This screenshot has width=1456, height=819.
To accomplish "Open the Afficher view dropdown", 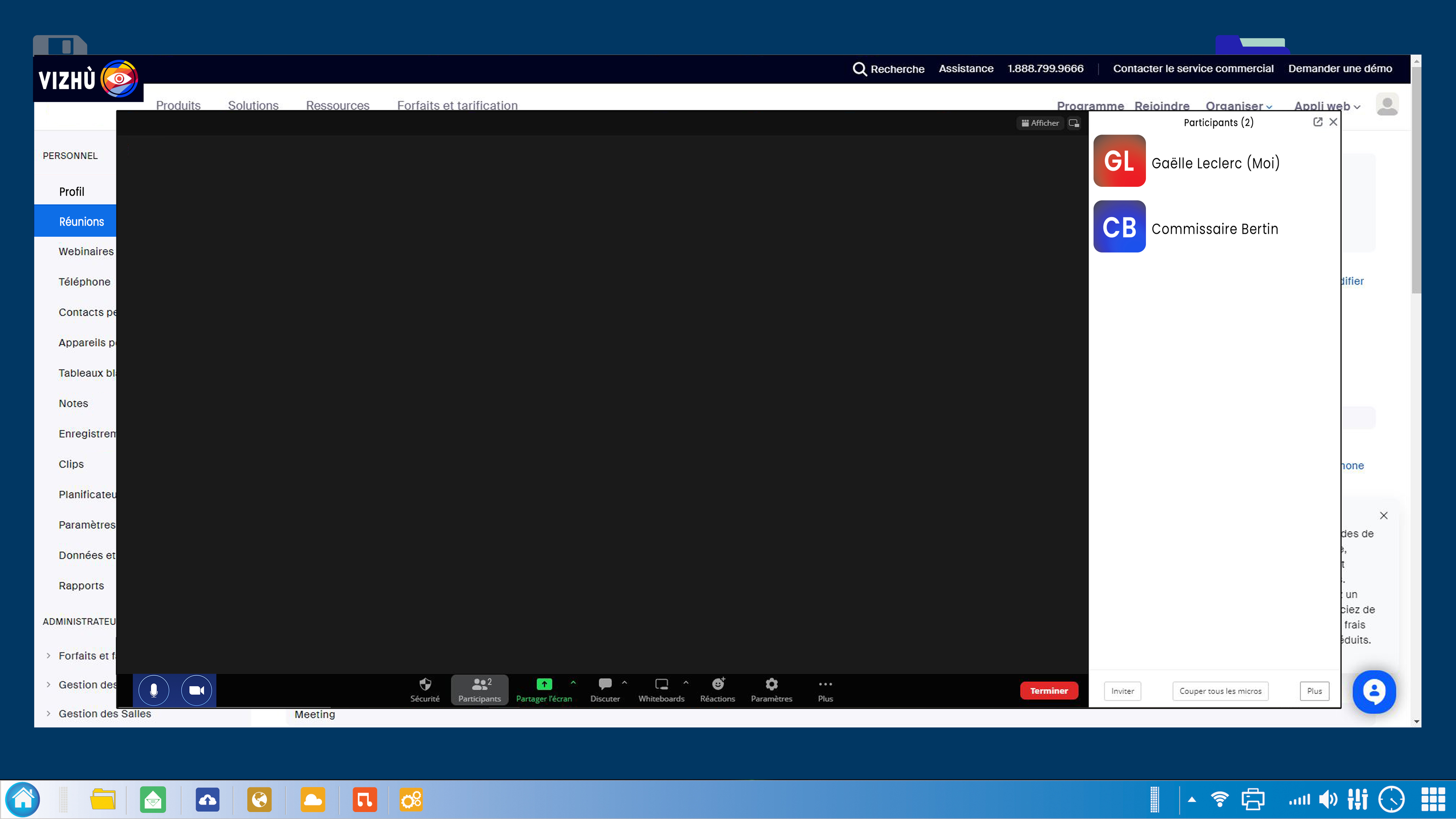I will coord(1040,123).
